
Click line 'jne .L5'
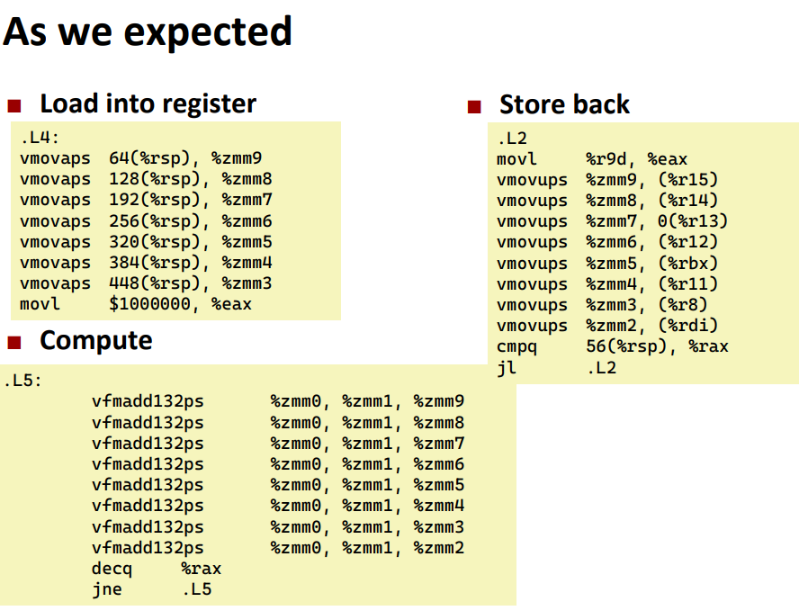click(152, 590)
